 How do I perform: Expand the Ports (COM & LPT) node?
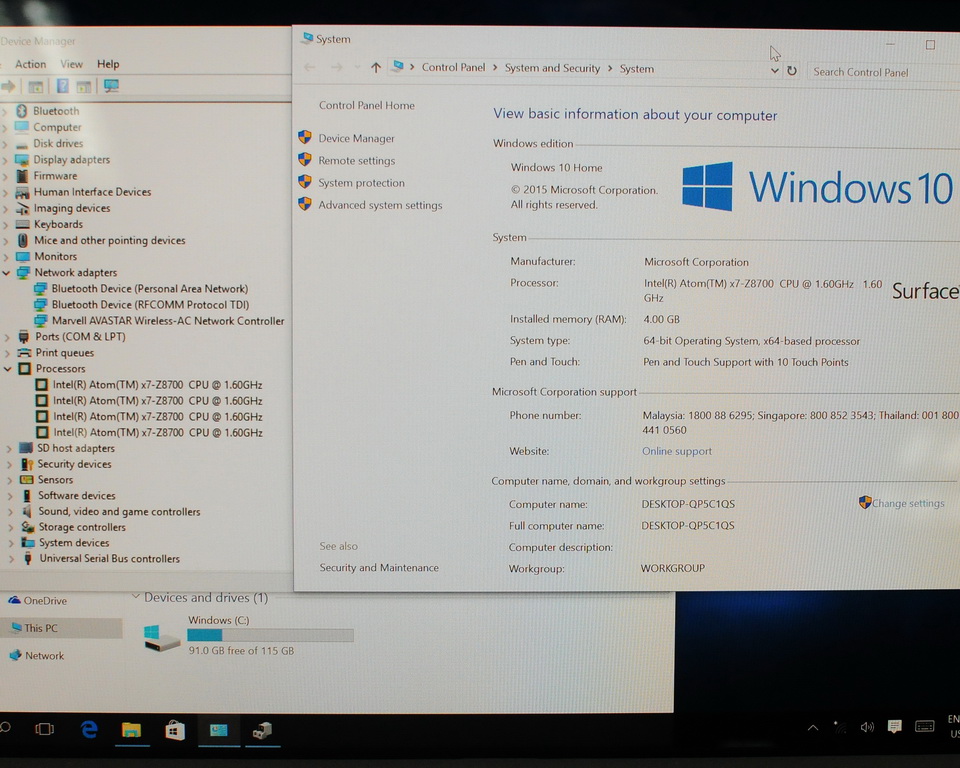click(7, 337)
